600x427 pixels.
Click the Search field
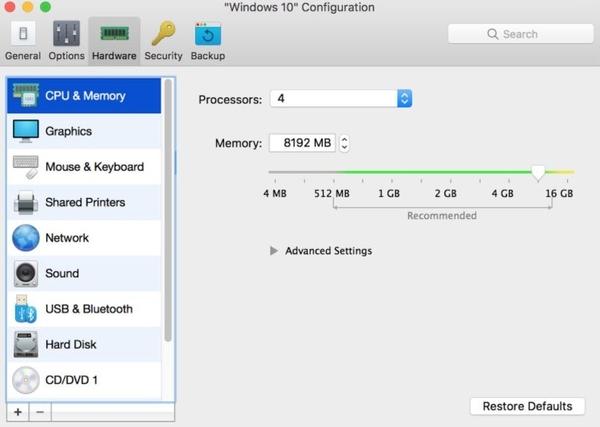click(520, 34)
